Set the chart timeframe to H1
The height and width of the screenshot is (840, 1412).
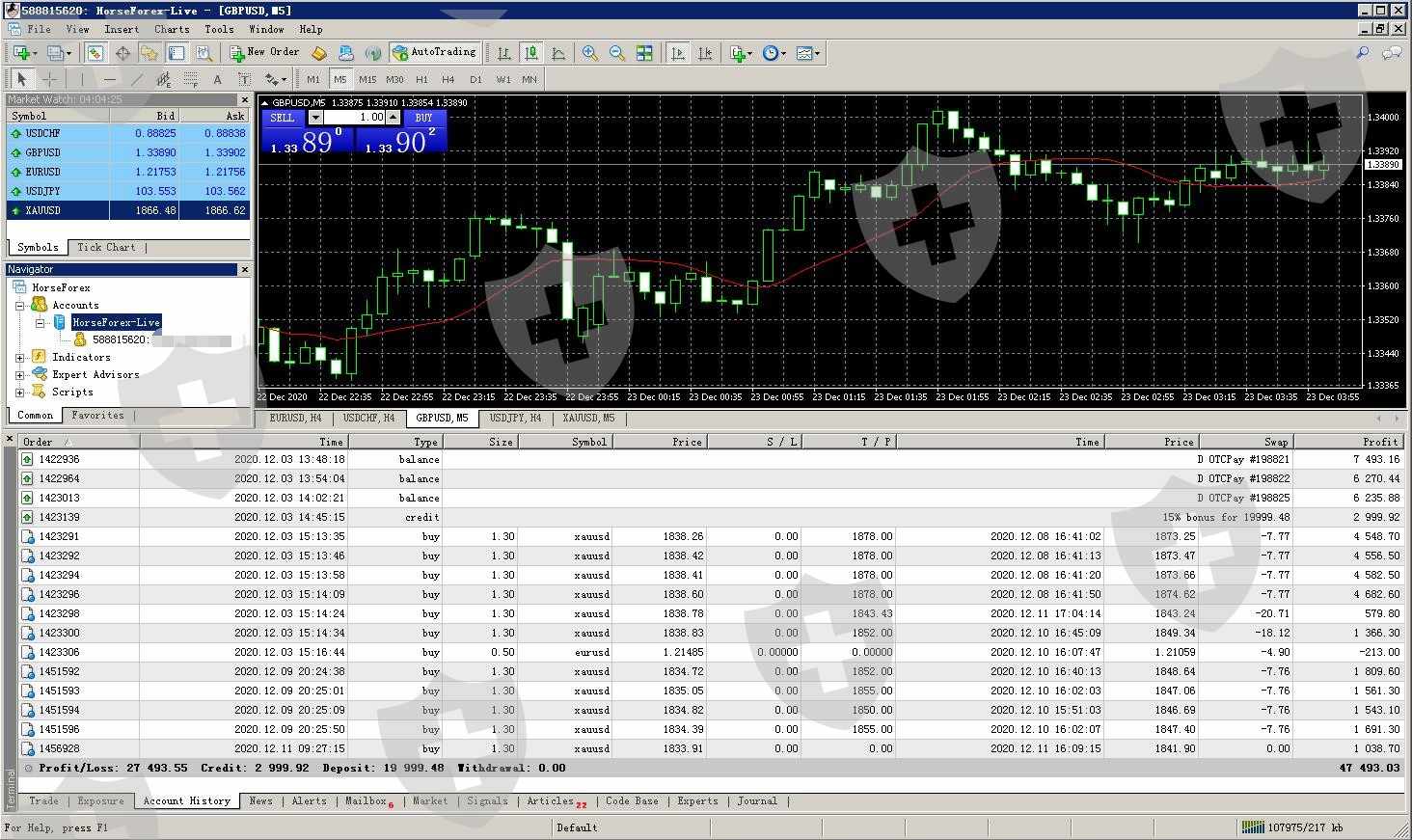(x=421, y=79)
